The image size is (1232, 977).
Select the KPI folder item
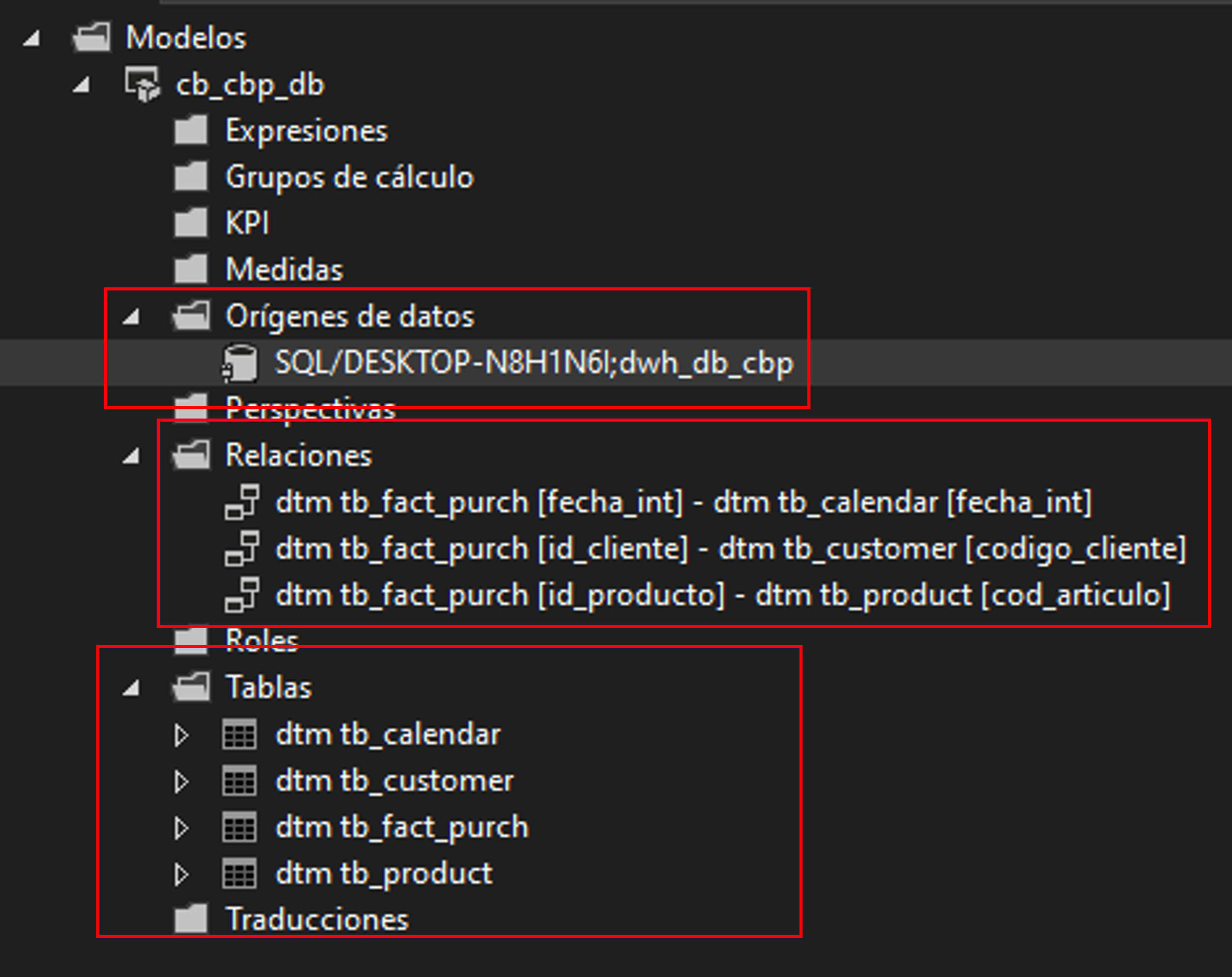(221, 222)
